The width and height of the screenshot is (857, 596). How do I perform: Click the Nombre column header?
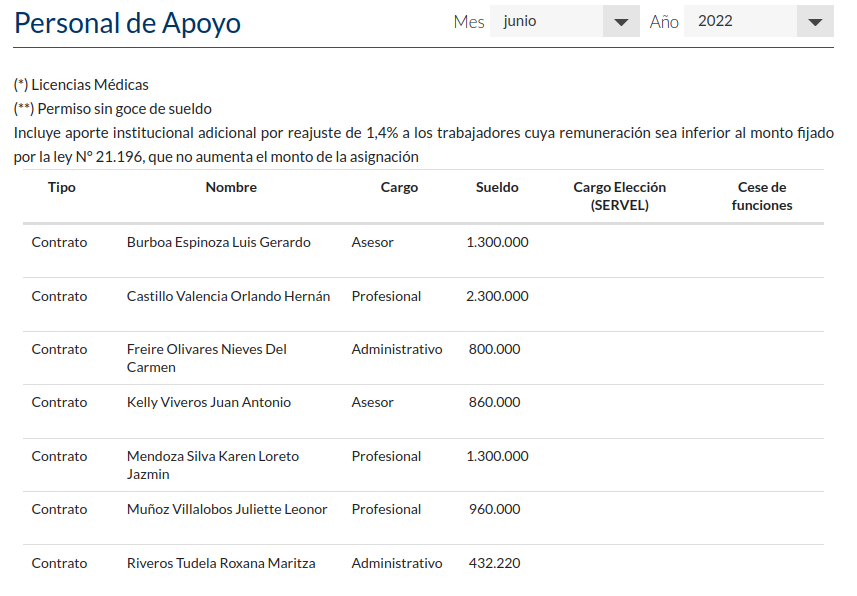[x=231, y=187]
